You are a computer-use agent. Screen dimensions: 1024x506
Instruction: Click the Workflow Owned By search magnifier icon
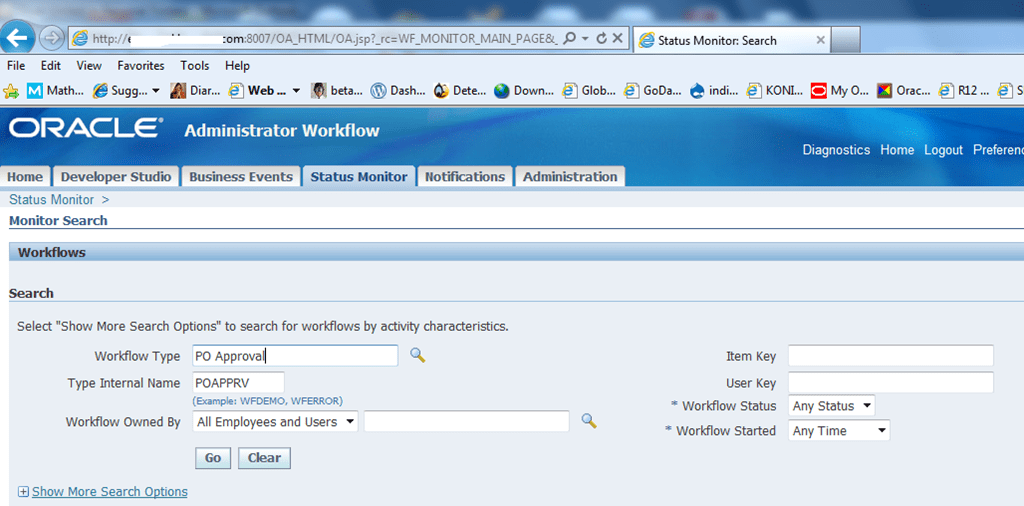589,421
